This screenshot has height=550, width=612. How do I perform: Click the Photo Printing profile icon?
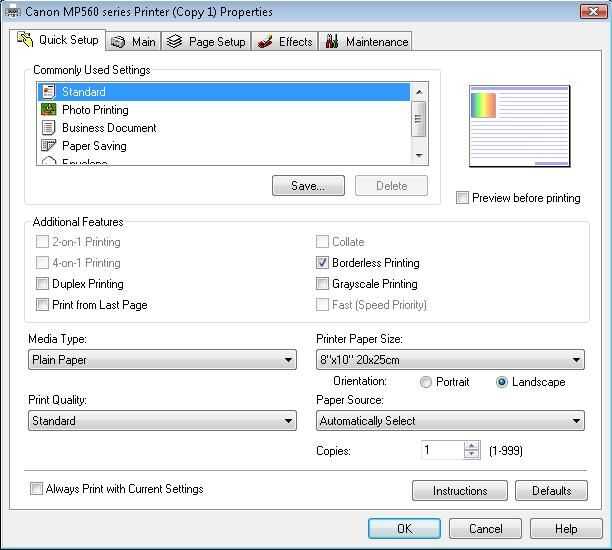(x=49, y=110)
